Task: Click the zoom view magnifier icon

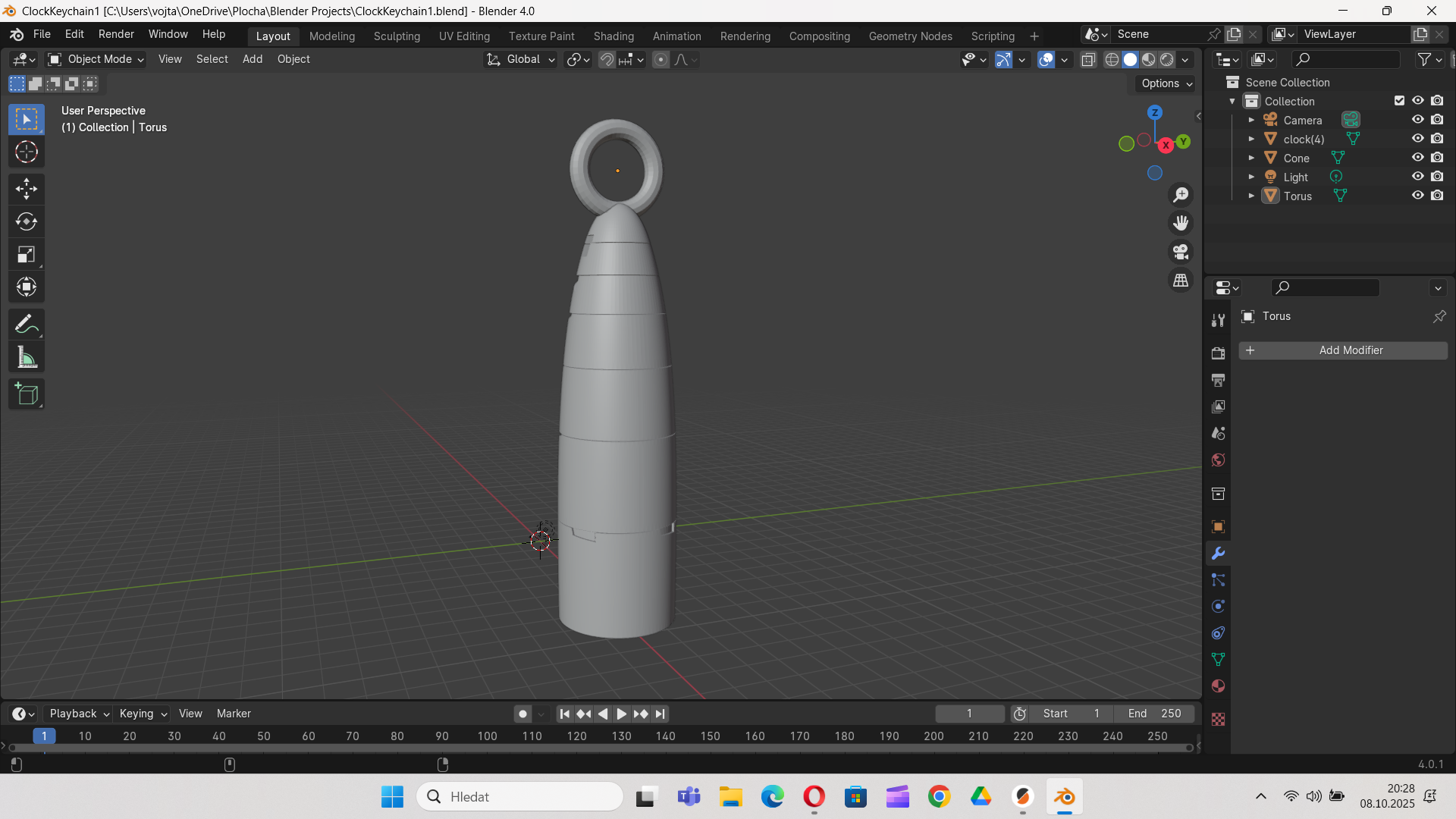Action: pyautogui.click(x=1181, y=195)
